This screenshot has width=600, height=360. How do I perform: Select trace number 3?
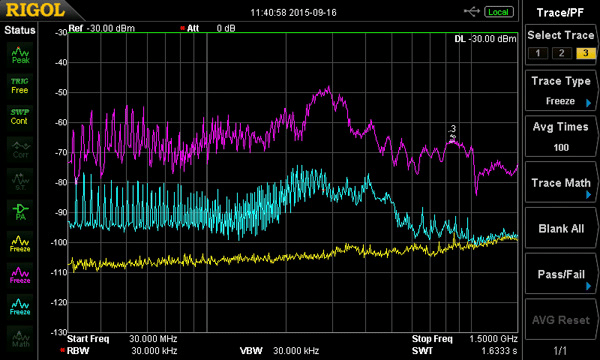585,53
